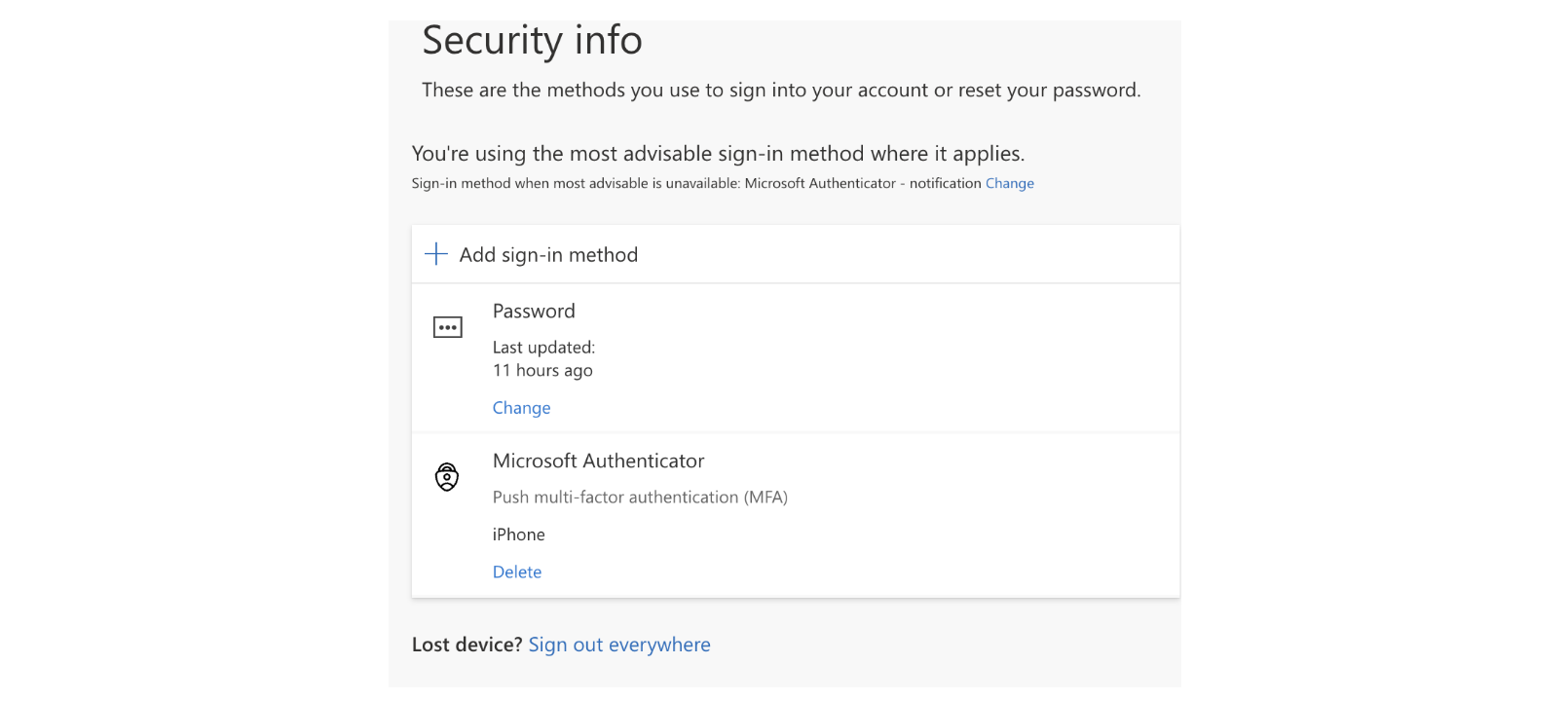The width and height of the screenshot is (1568, 701).
Task: Click 'These are the methods you use' sentence
Action: pyautogui.click(x=781, y=91)
